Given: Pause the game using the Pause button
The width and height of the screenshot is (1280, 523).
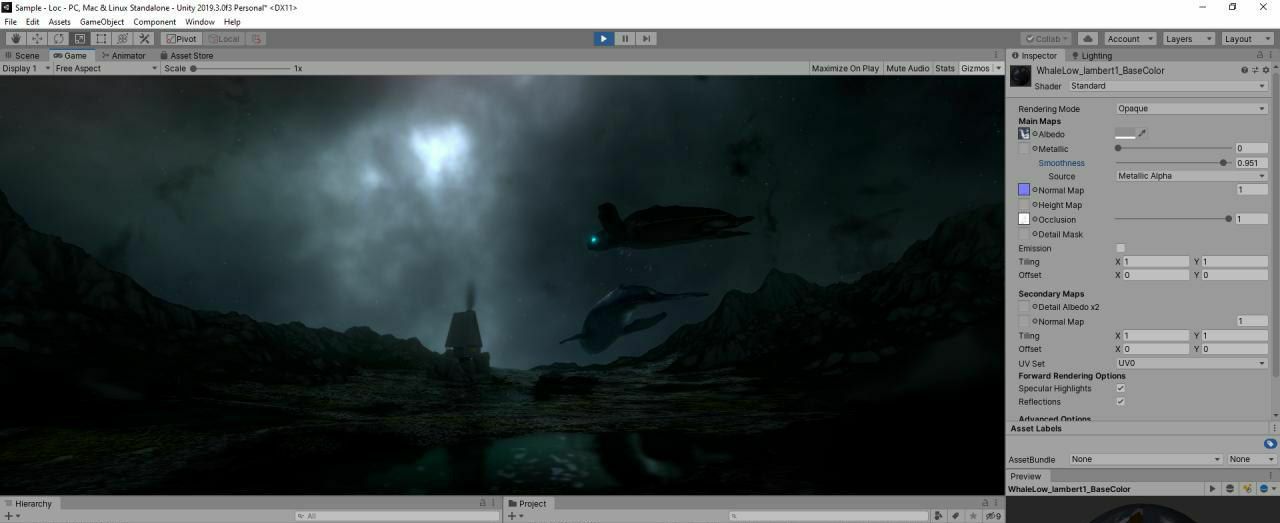Looking at the screenshot, I should (625, 39).
